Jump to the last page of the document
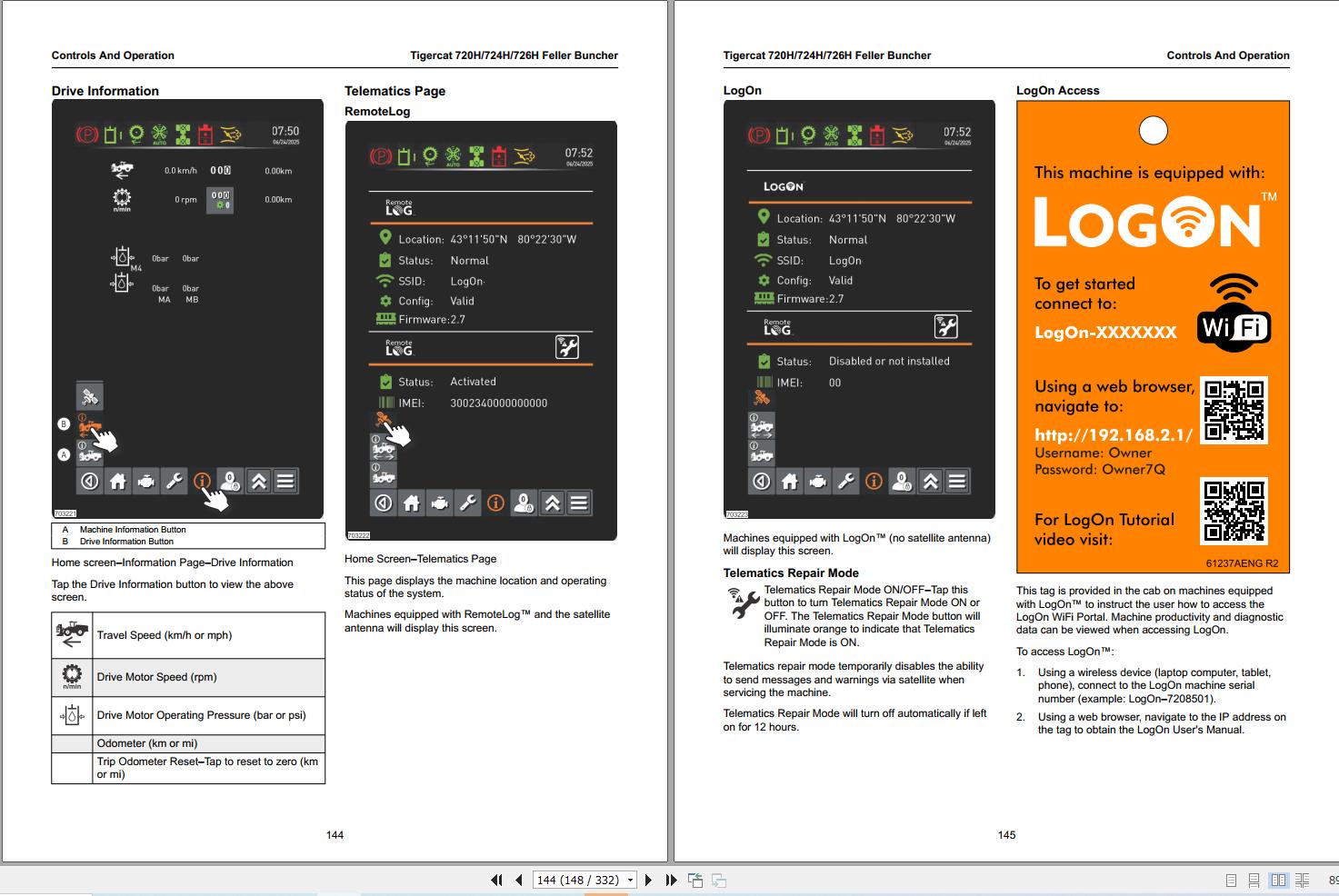The width and height of the screenshot is (1339, 896). (x=671, y=880)
